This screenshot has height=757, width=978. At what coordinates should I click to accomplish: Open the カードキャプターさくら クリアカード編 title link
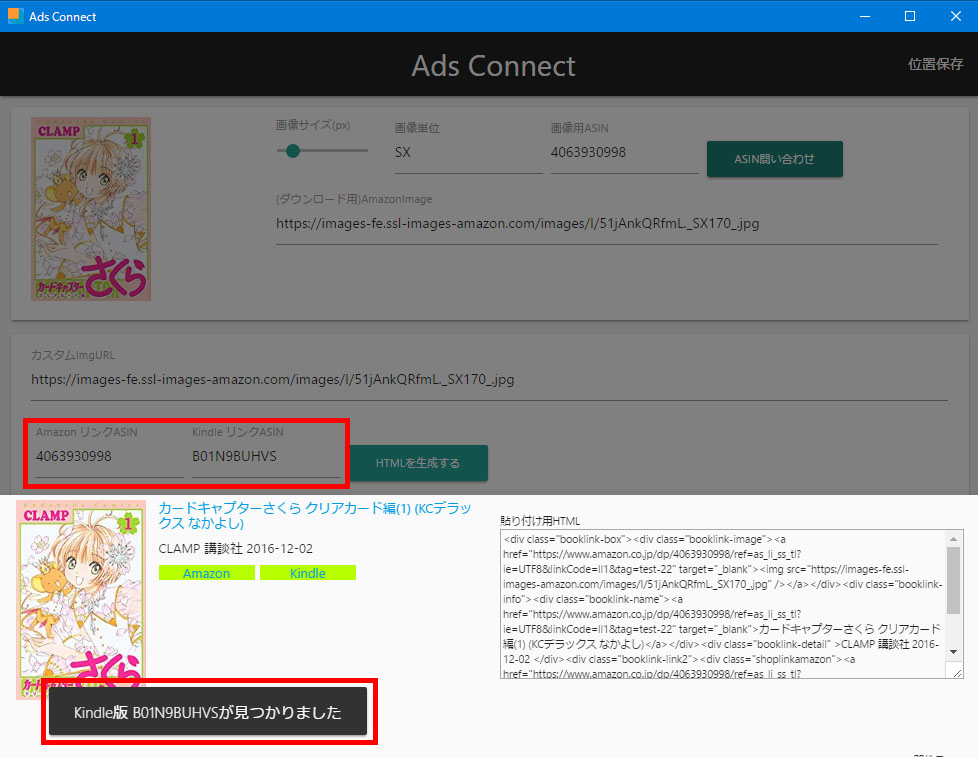[x=314, y=516]
